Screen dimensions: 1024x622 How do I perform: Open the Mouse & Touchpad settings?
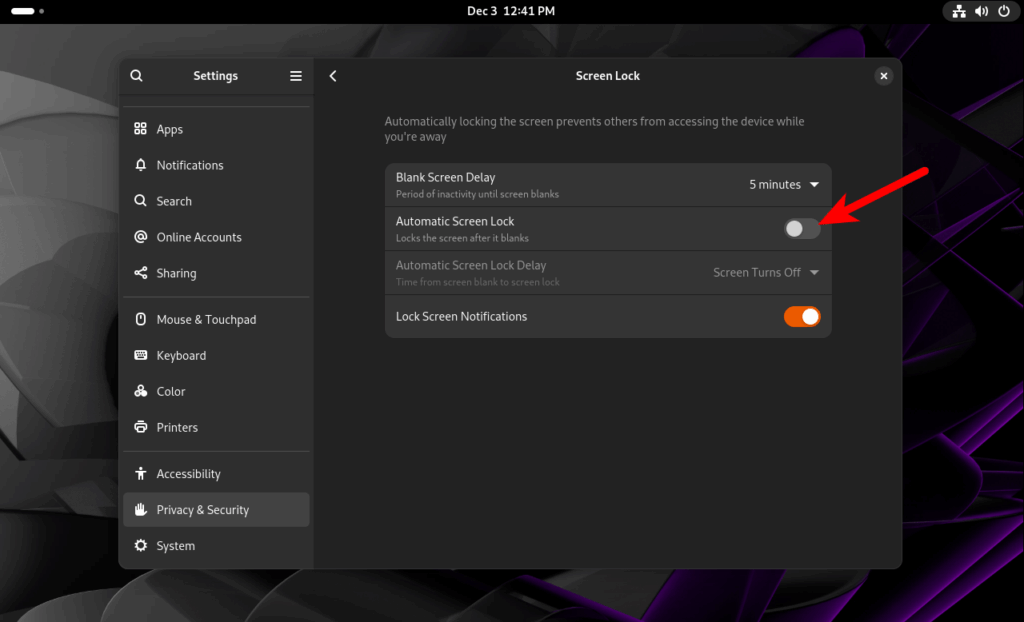click(216, 319)
